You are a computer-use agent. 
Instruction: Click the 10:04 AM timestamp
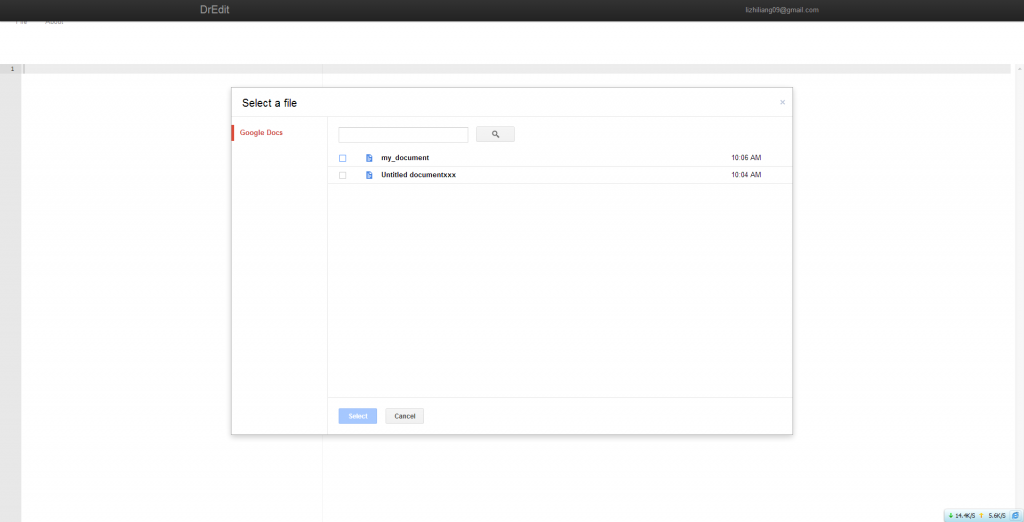click(x=746, y=175)
